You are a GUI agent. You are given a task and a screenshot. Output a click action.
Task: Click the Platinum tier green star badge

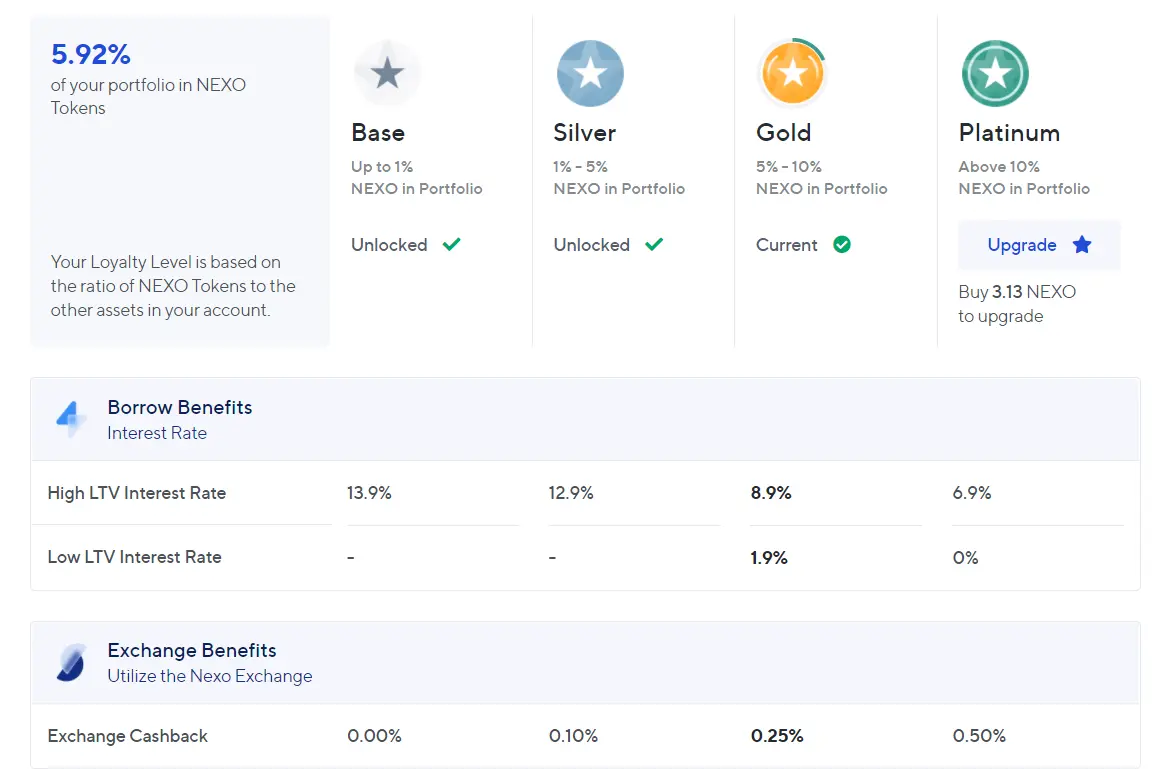[995, 73]
